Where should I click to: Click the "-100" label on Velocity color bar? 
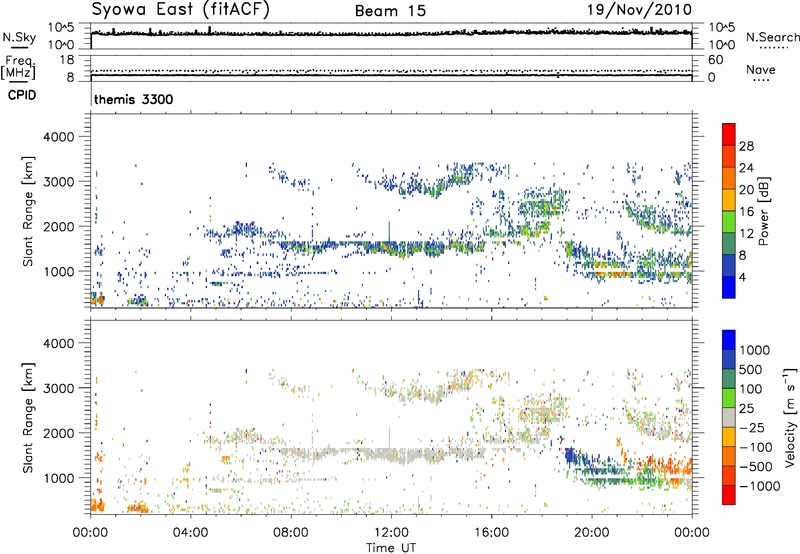click(756, 447)
